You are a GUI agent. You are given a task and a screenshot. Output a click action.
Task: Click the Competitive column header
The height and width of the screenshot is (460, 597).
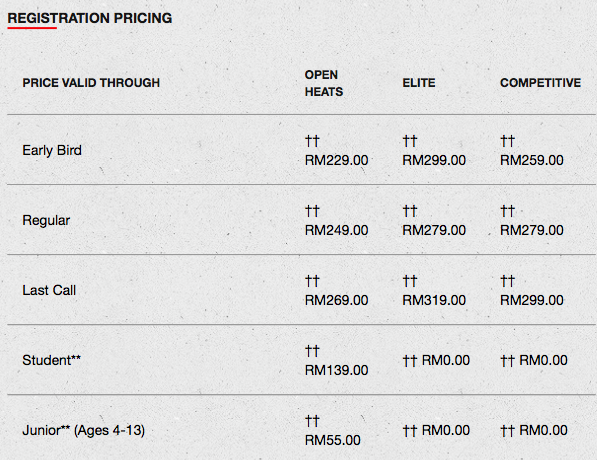coord(540,83)
